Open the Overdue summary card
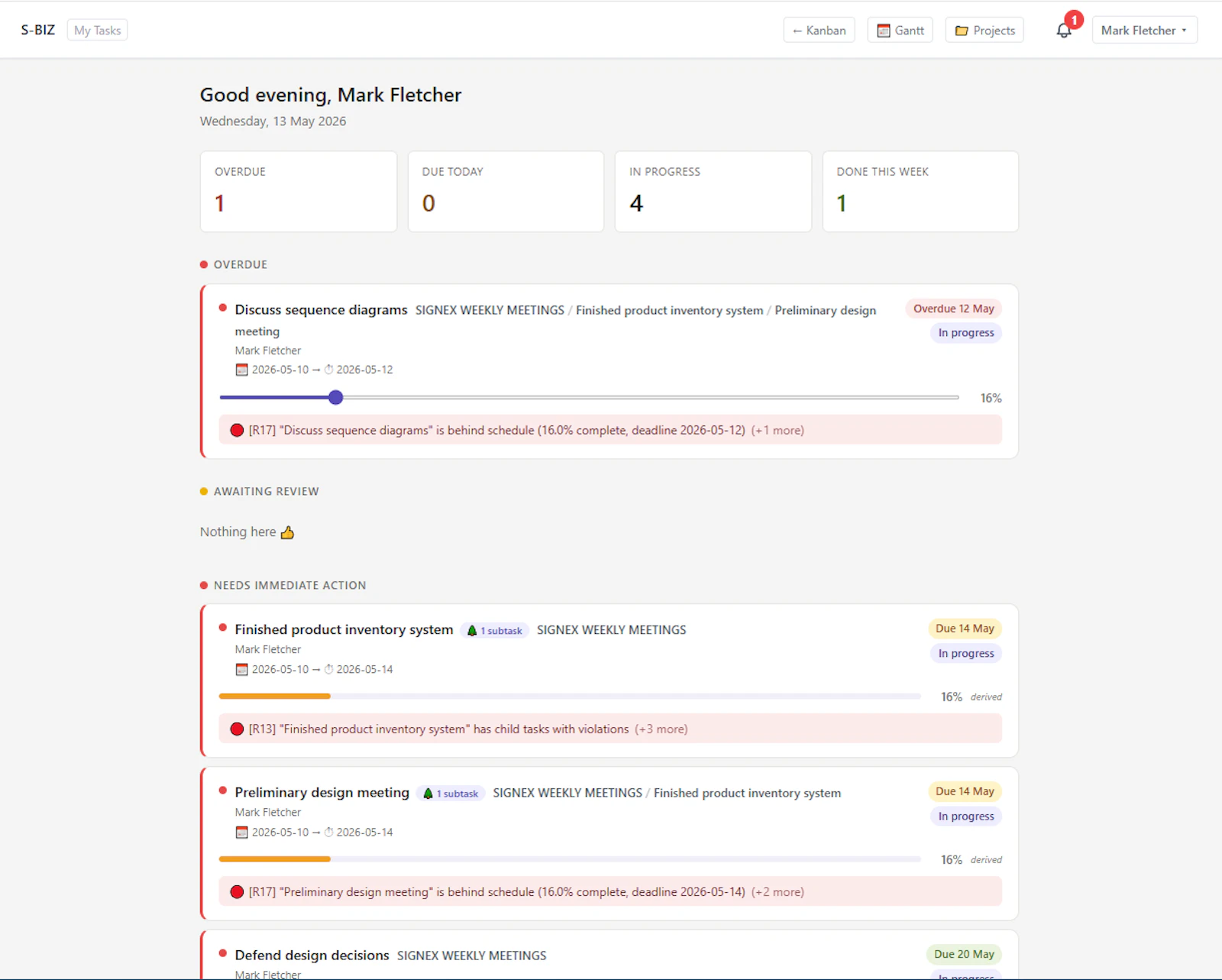 tap(299, 192)
